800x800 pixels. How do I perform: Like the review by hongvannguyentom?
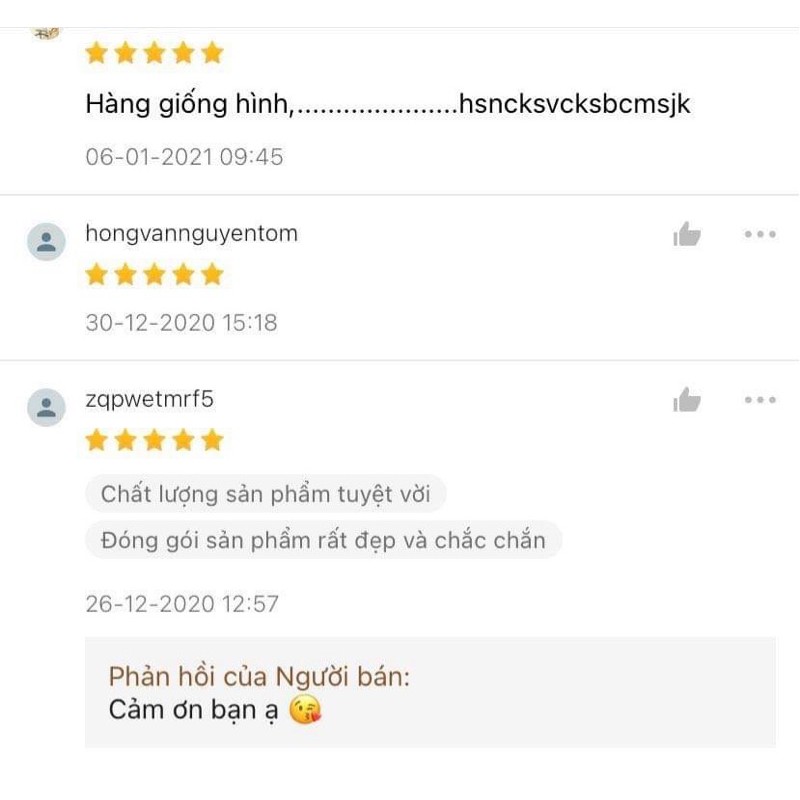(687, 234)
